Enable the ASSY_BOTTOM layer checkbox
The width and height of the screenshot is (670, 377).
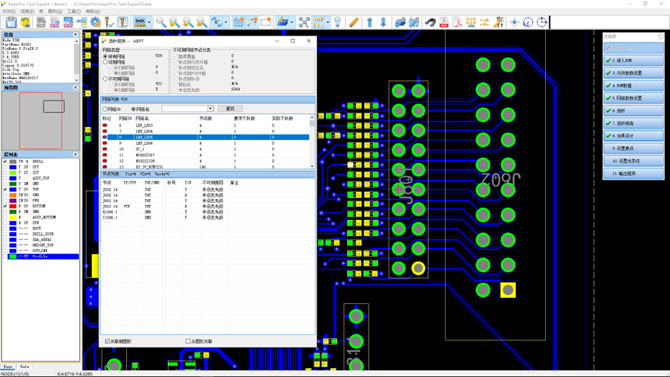5,217
